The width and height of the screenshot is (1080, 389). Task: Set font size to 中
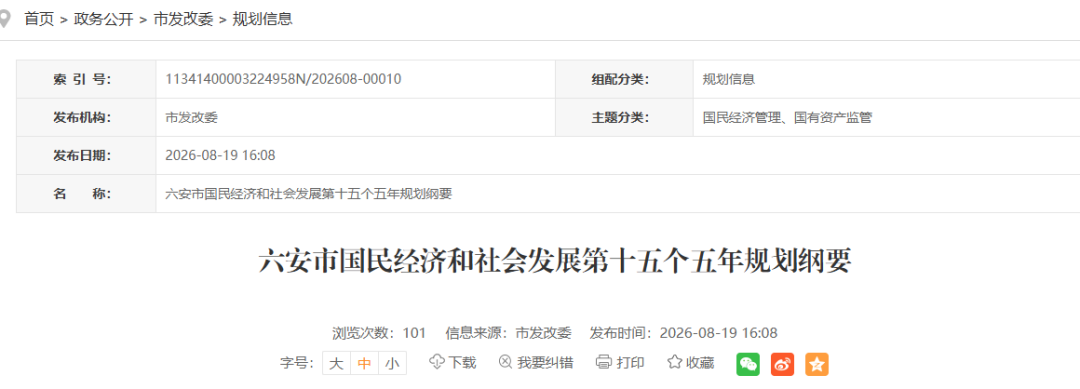(364, 363)
